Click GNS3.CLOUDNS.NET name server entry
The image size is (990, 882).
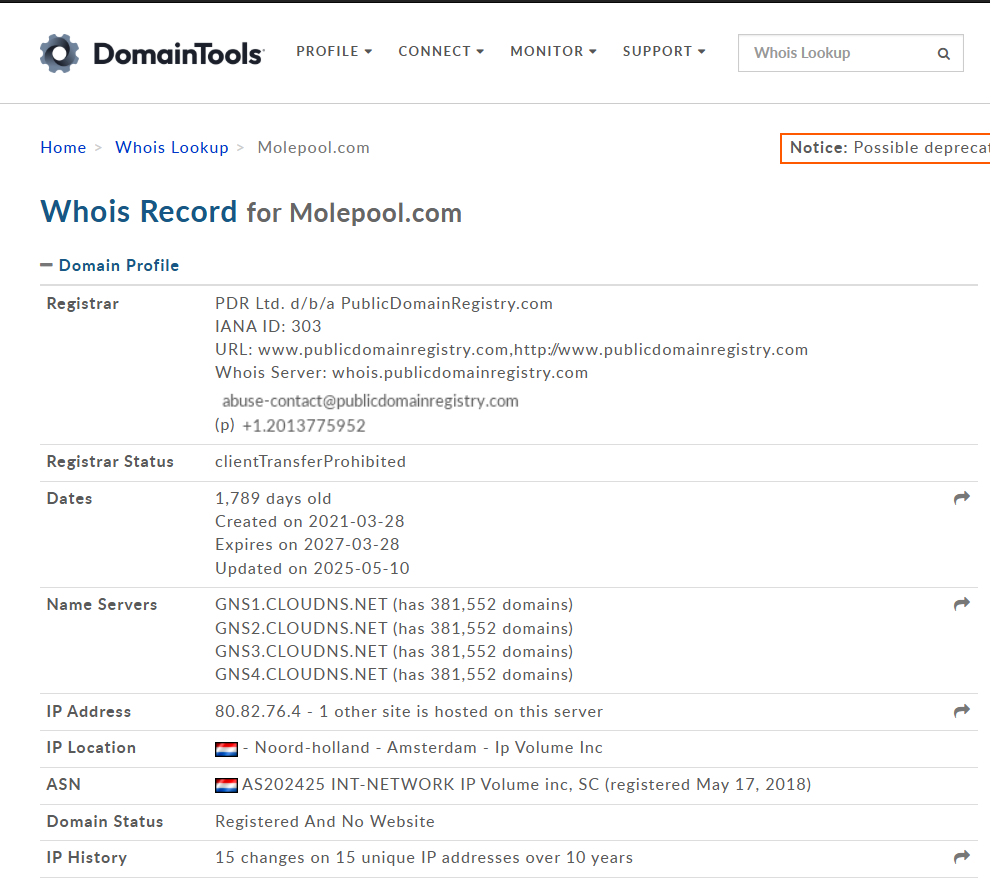[x=394, y=651]
